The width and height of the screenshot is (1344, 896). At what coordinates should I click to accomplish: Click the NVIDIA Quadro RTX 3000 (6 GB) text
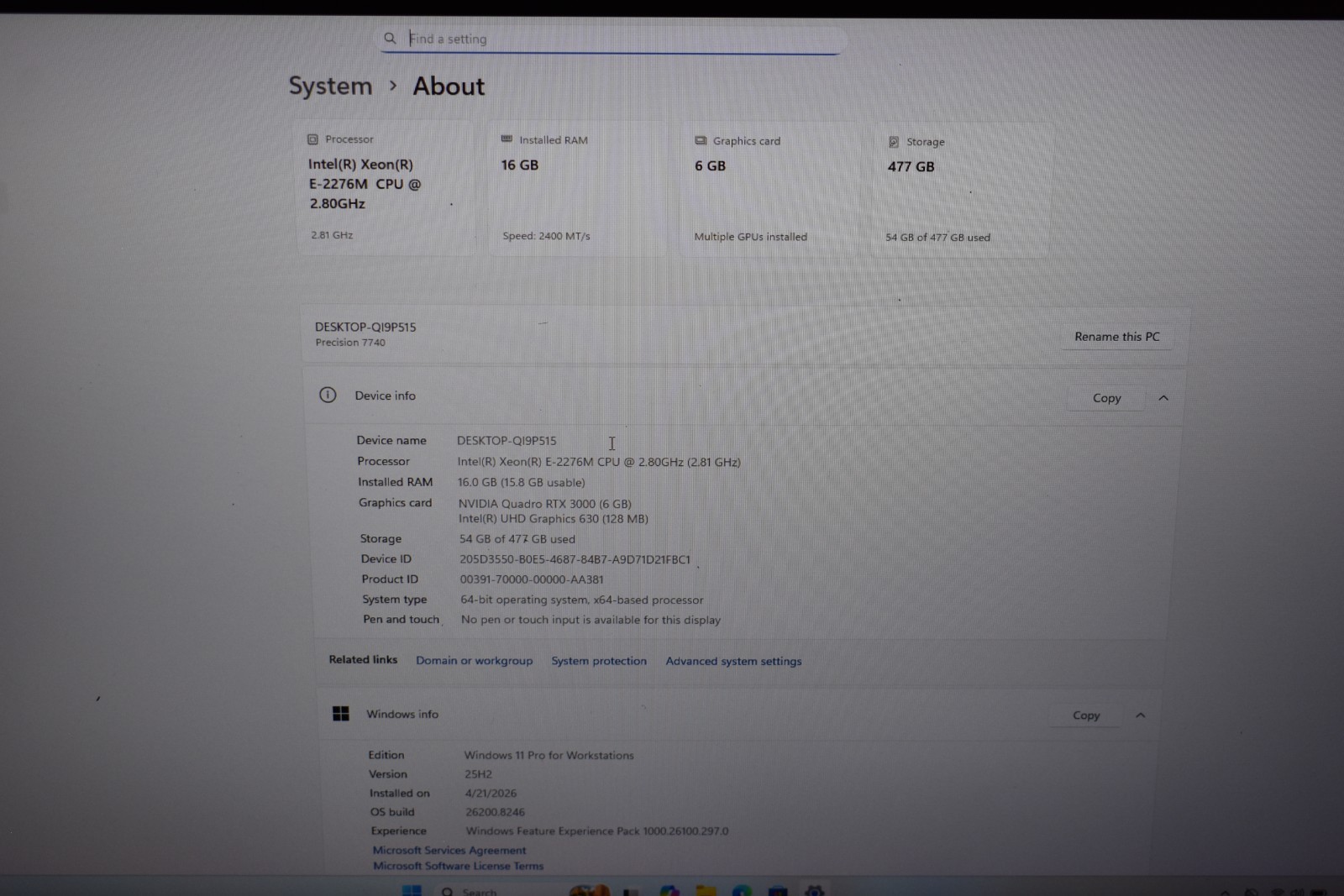tap(544, 504)
